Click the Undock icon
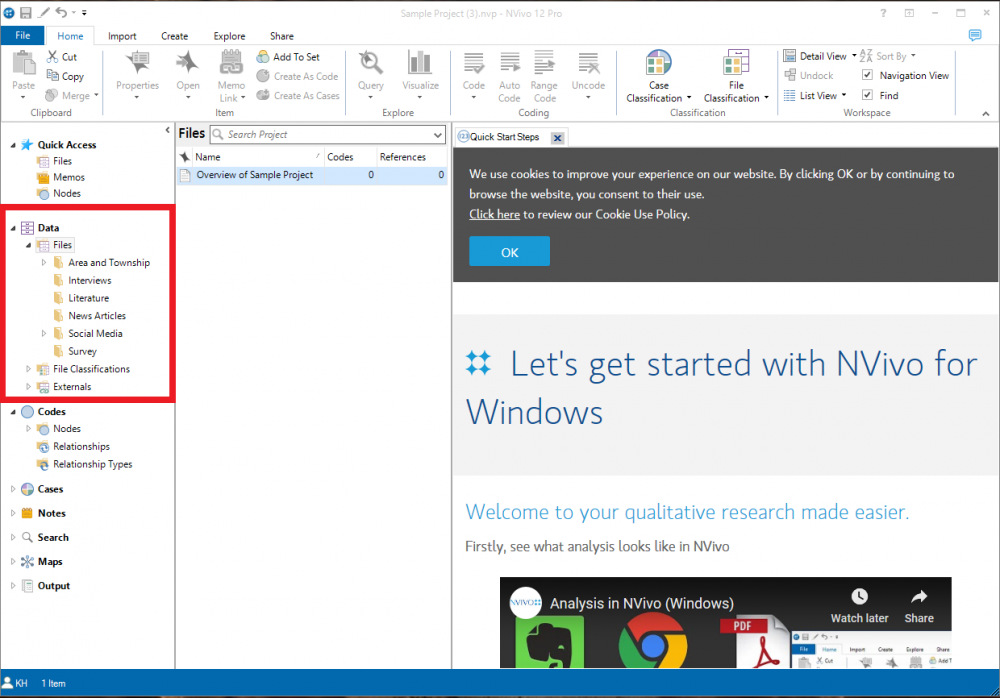Screen dimensions: 1000x698 tap(790, 75)
